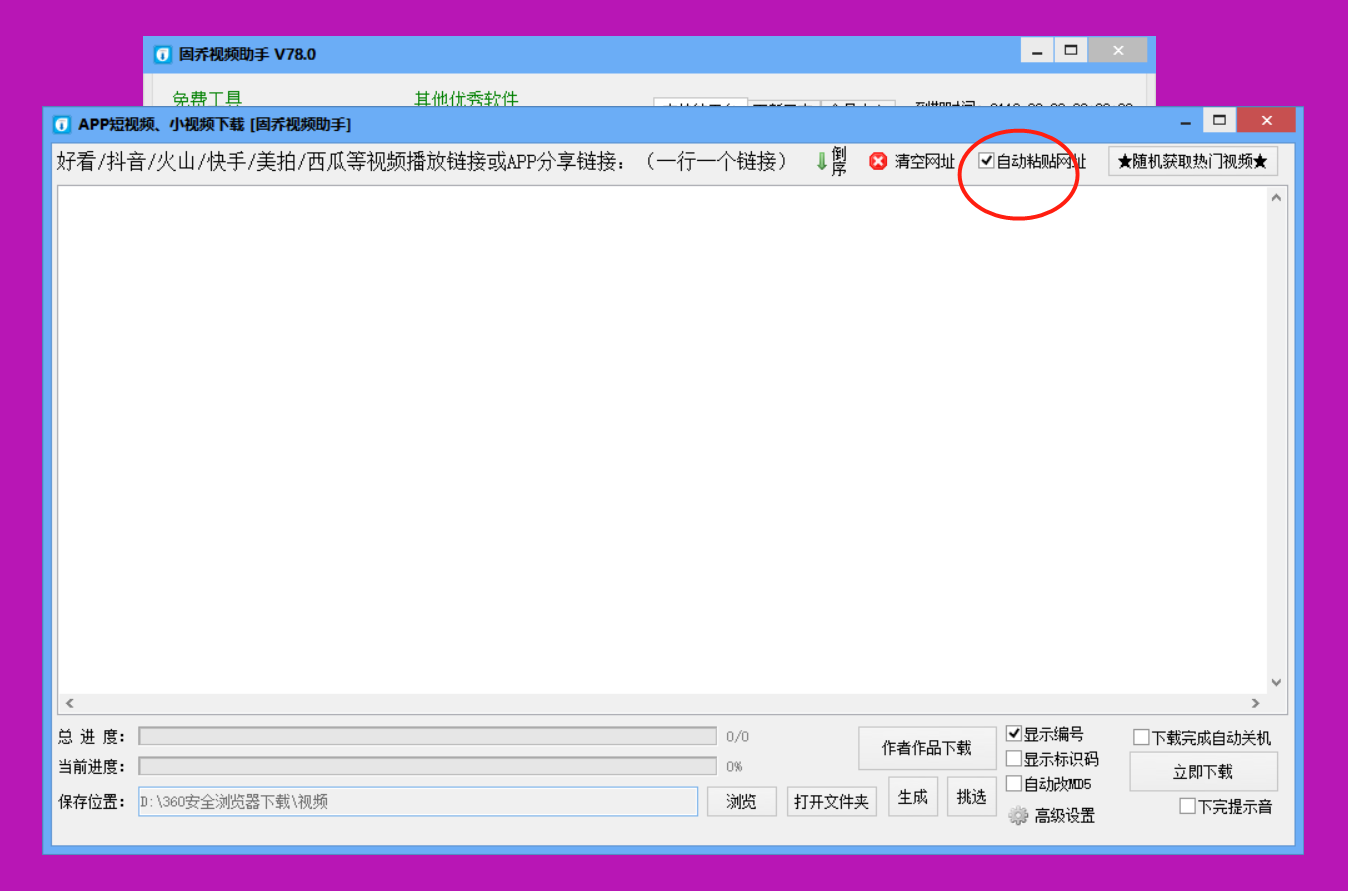
Task: Click the 浏览 browse button
Action: (741, 801)
